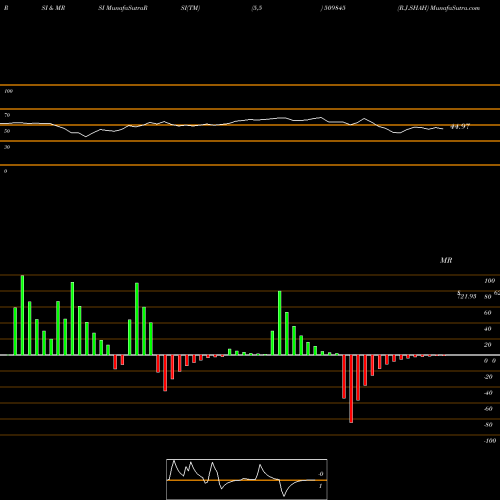Image resolution: width=500 pixels, height=500 pixels.
Task: Open the mini overview chart thumbnail
Action: click(x=247, y=479)
